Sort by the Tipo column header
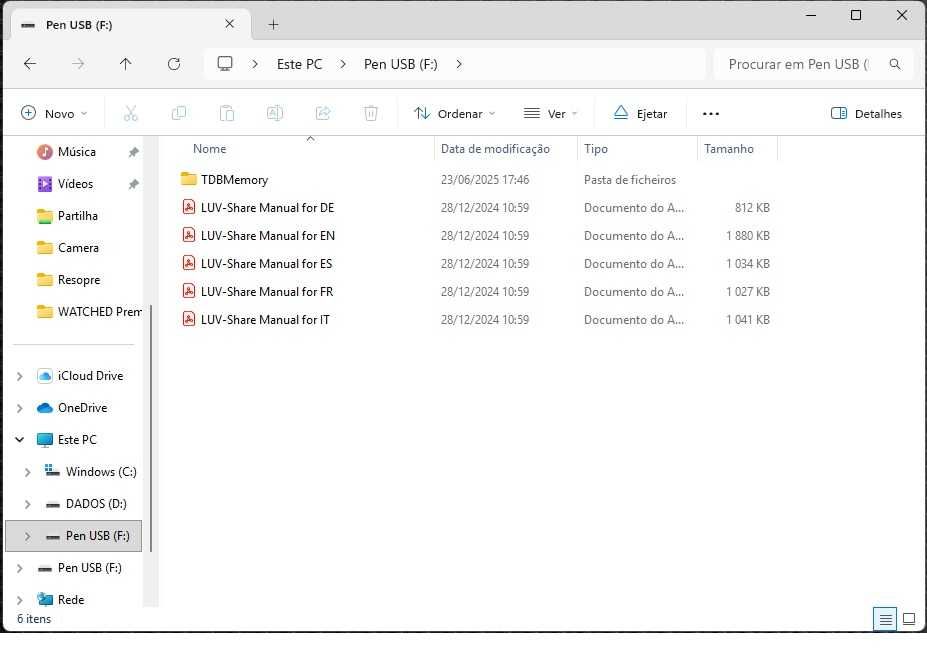Image resolution: width=927 pixels, height=648 pixels. (x=595, y=148)
